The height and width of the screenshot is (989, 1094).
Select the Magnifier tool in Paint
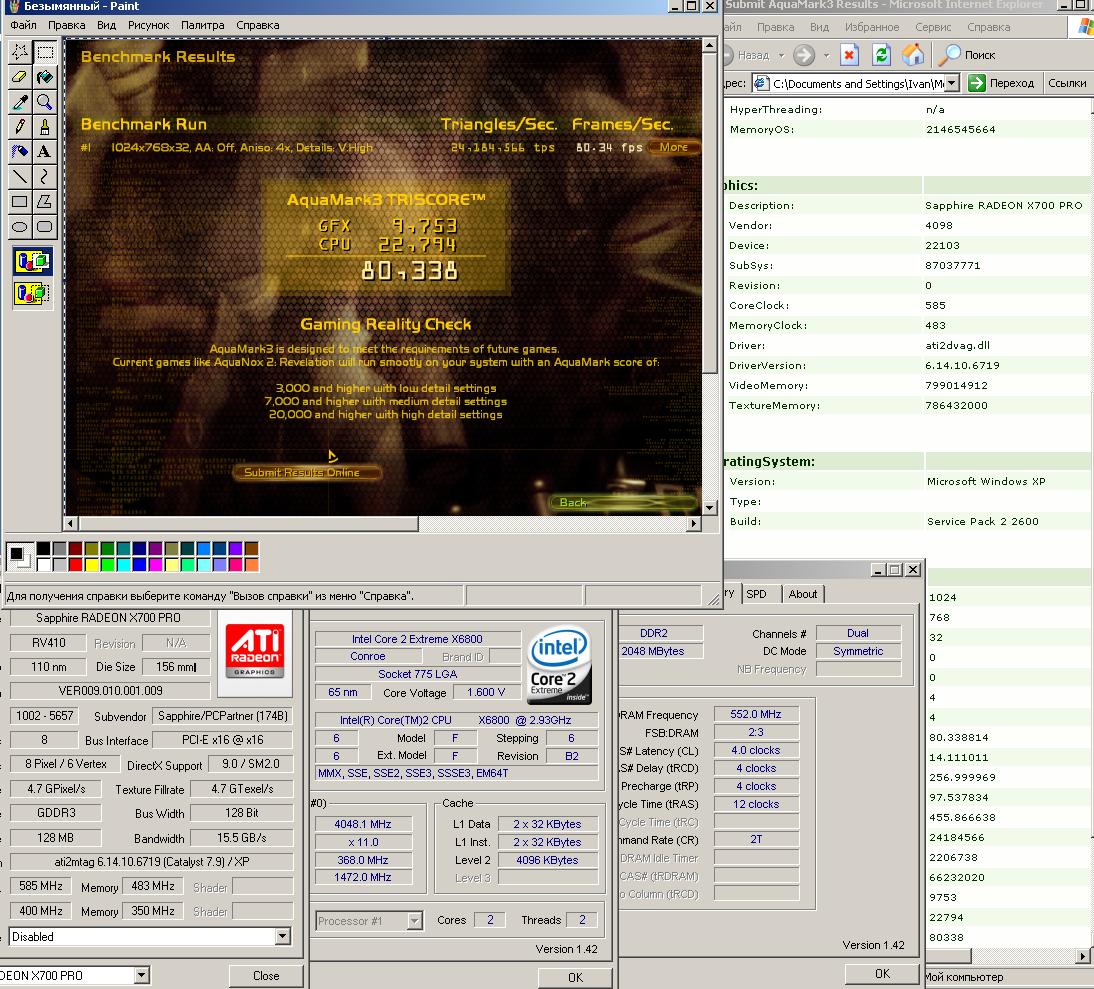[x=45, y=102]
